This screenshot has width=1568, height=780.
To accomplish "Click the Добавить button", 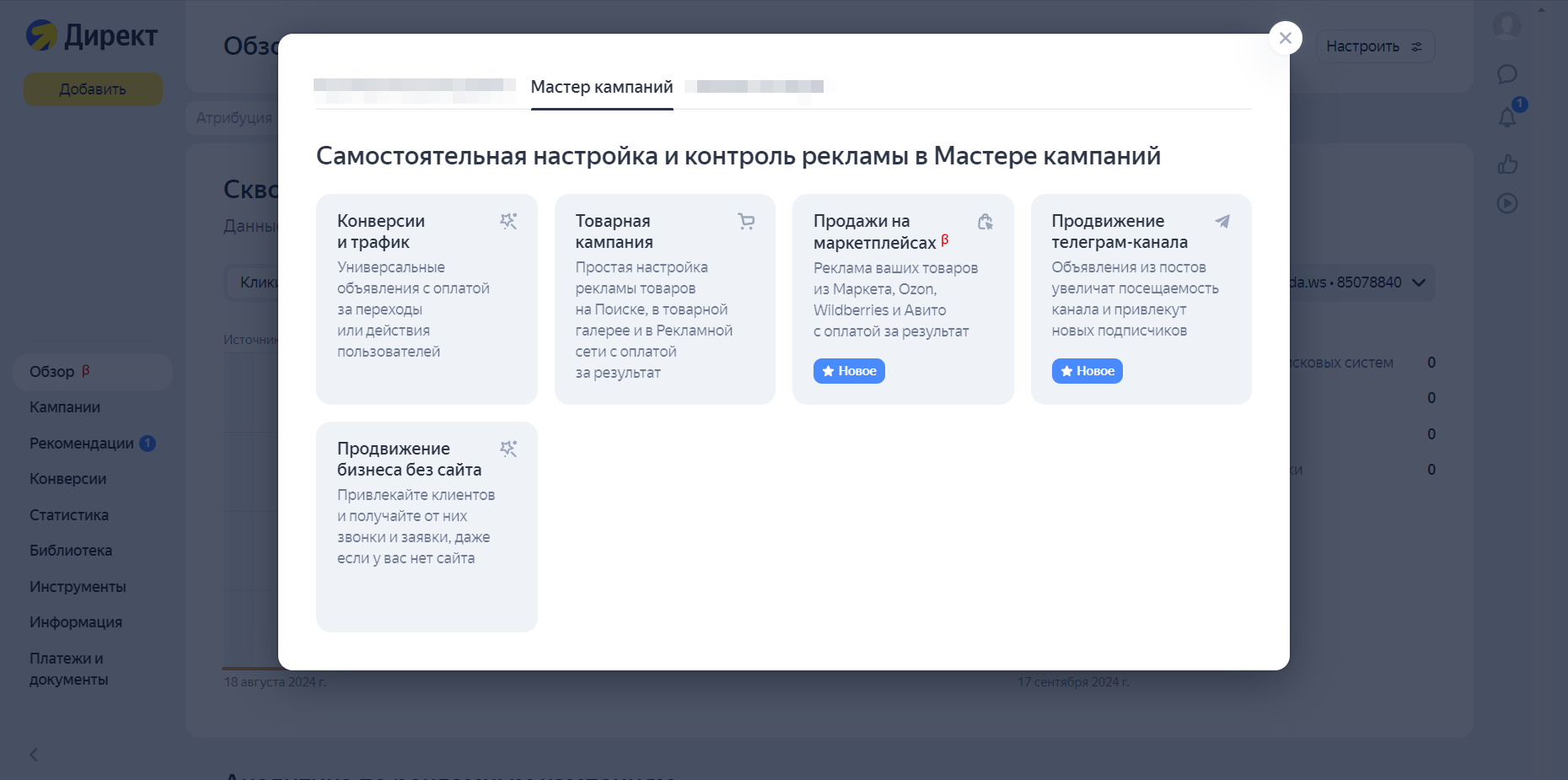I will pyautogui.click(x=93, y=89).
